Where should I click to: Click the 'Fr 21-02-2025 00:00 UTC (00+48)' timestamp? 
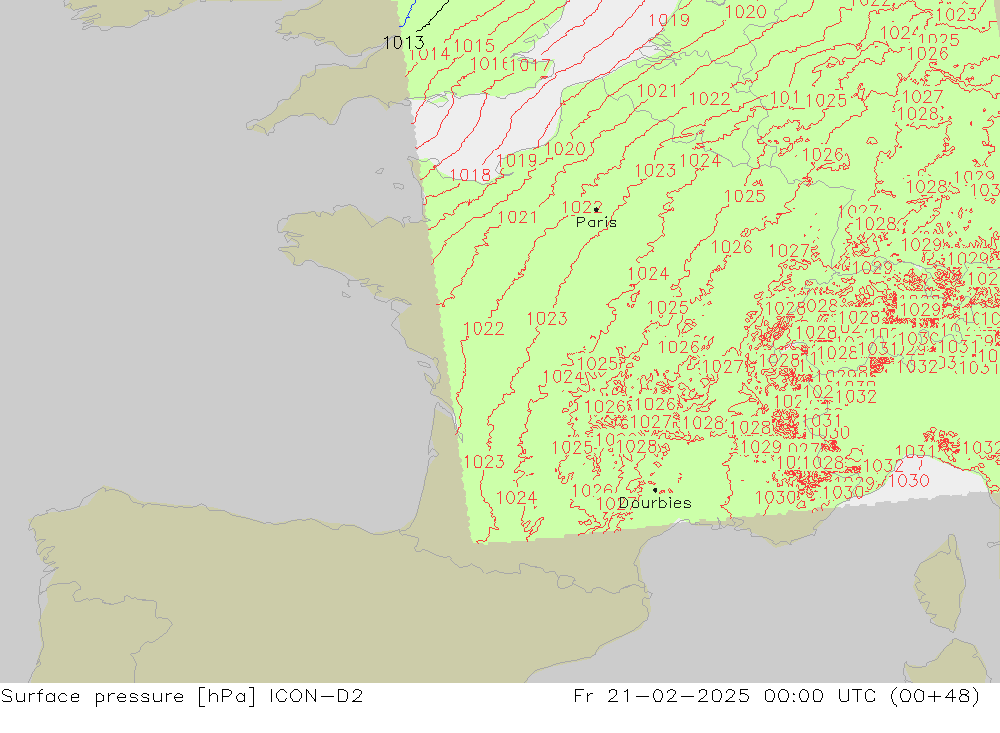pyautogui.click(x=776, y=695)
